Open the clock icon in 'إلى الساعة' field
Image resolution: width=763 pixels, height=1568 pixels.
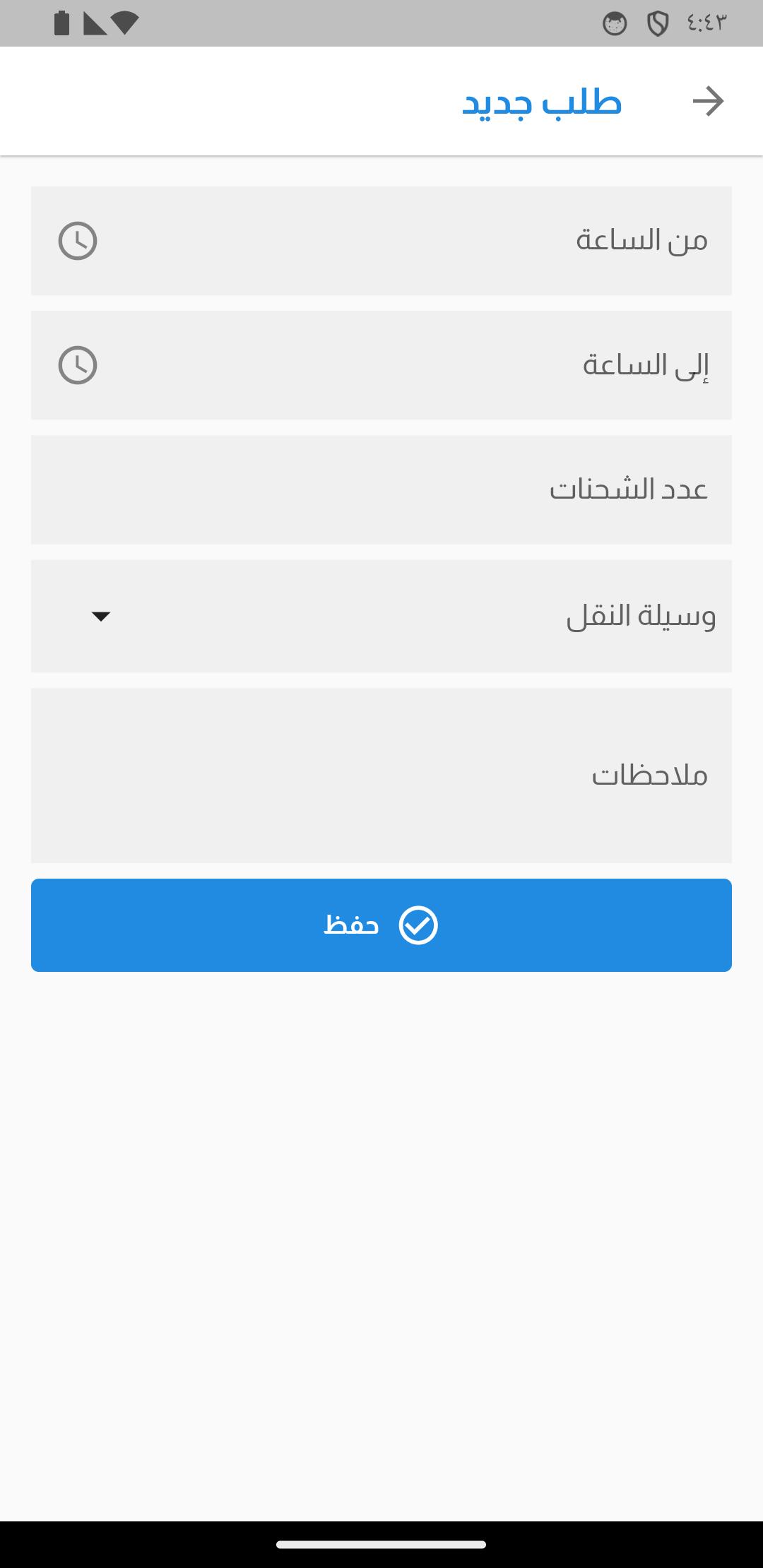78,365
